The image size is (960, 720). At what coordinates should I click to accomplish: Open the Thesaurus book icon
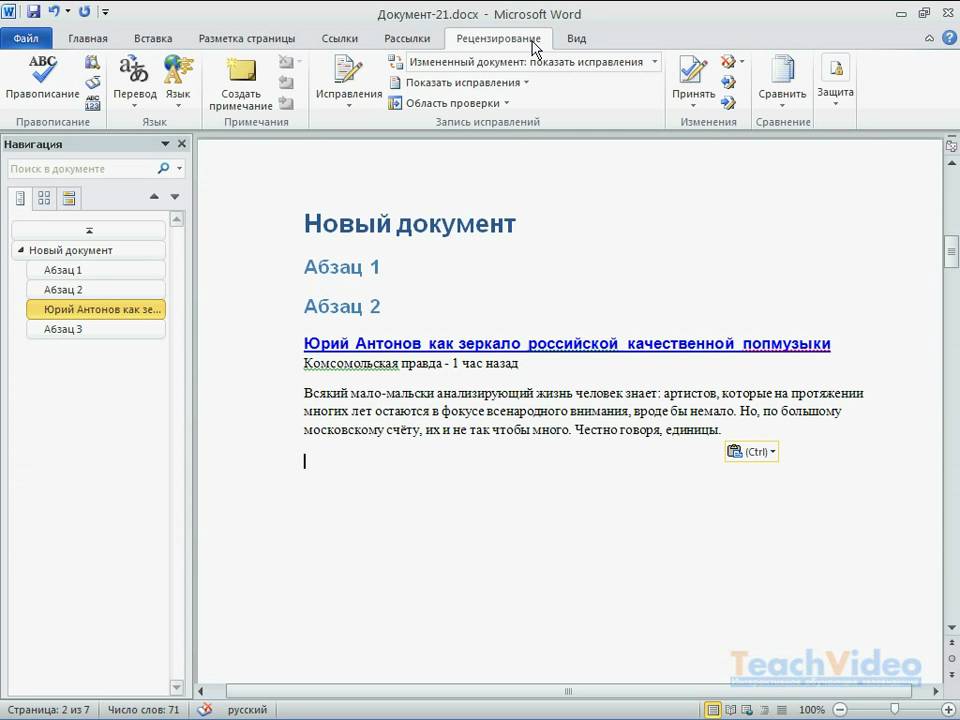92,82
